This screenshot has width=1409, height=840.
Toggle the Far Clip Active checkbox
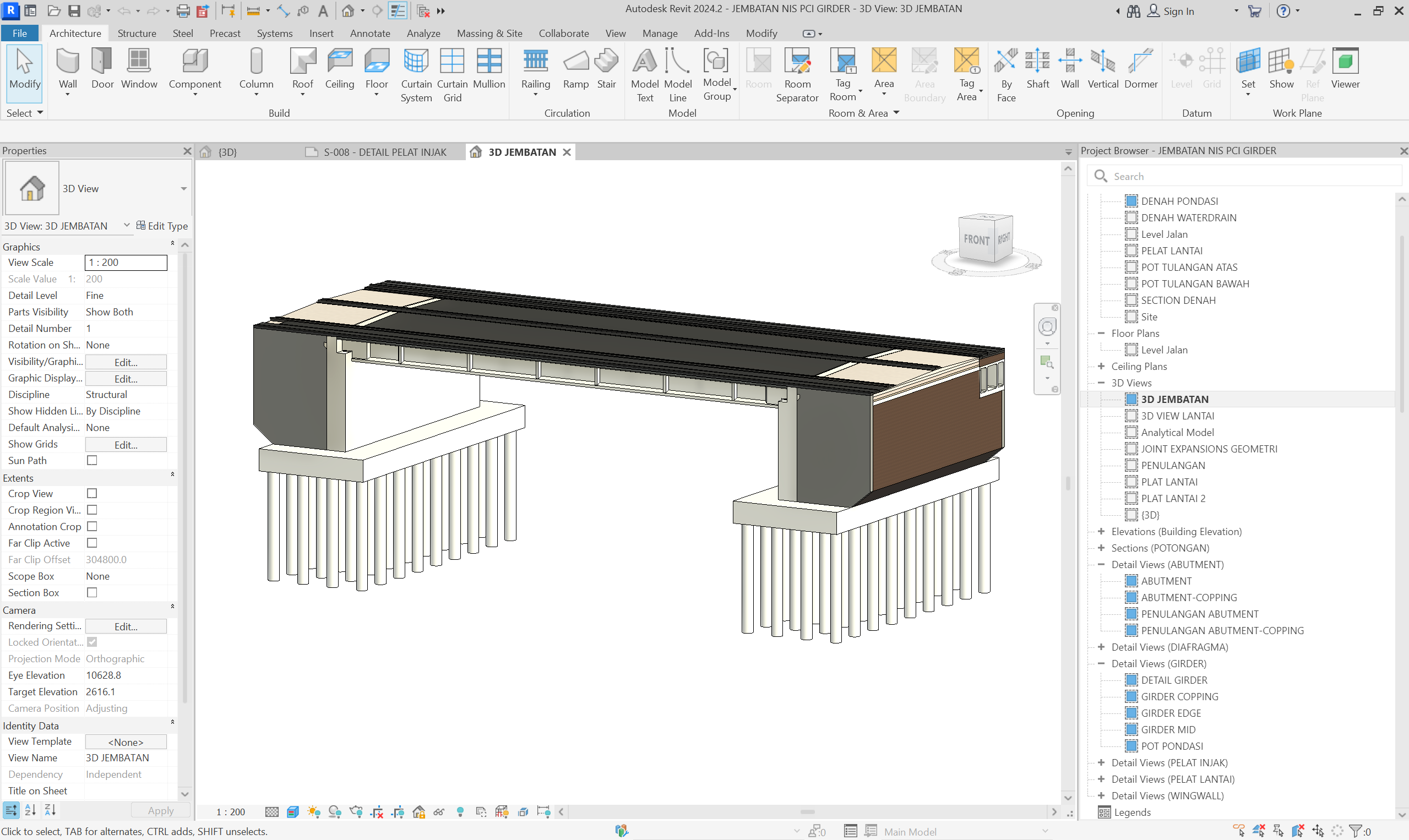[x=92, y=543]
